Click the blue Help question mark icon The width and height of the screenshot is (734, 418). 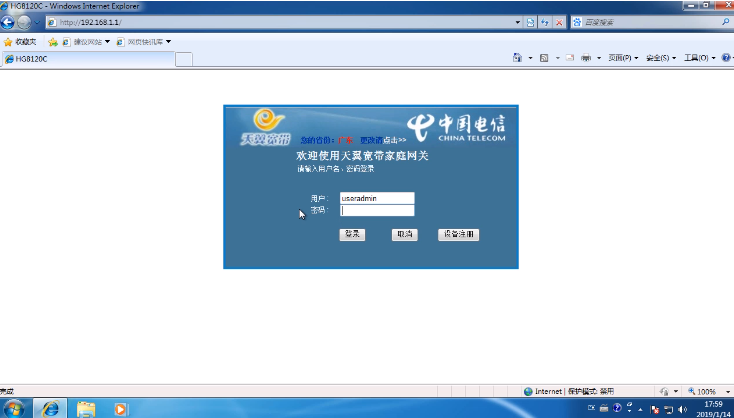click(x=726, y=58)
